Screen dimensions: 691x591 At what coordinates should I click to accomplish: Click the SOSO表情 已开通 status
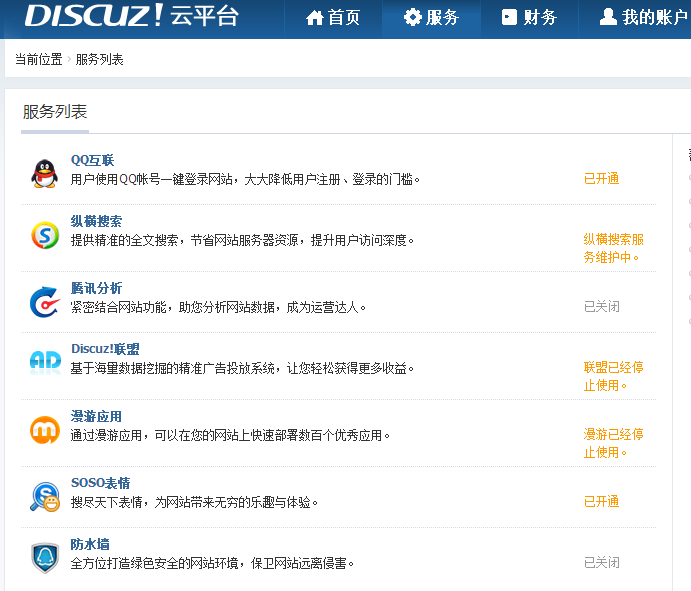pyautogui.click(x=602, y=502)
